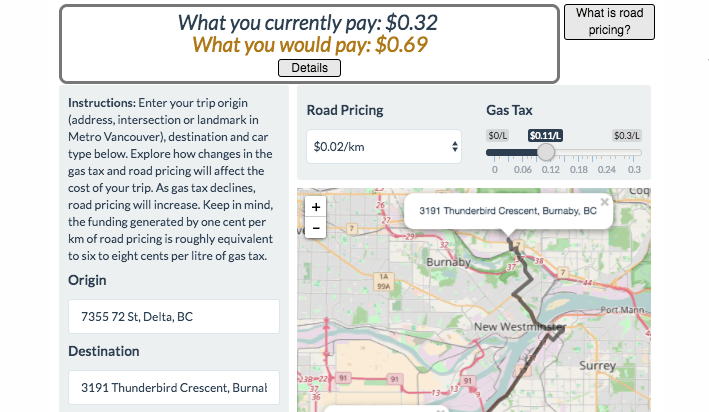
Task: Click the Road Pricing dropdown stepper arrows
Action: [x=454, y=147]
